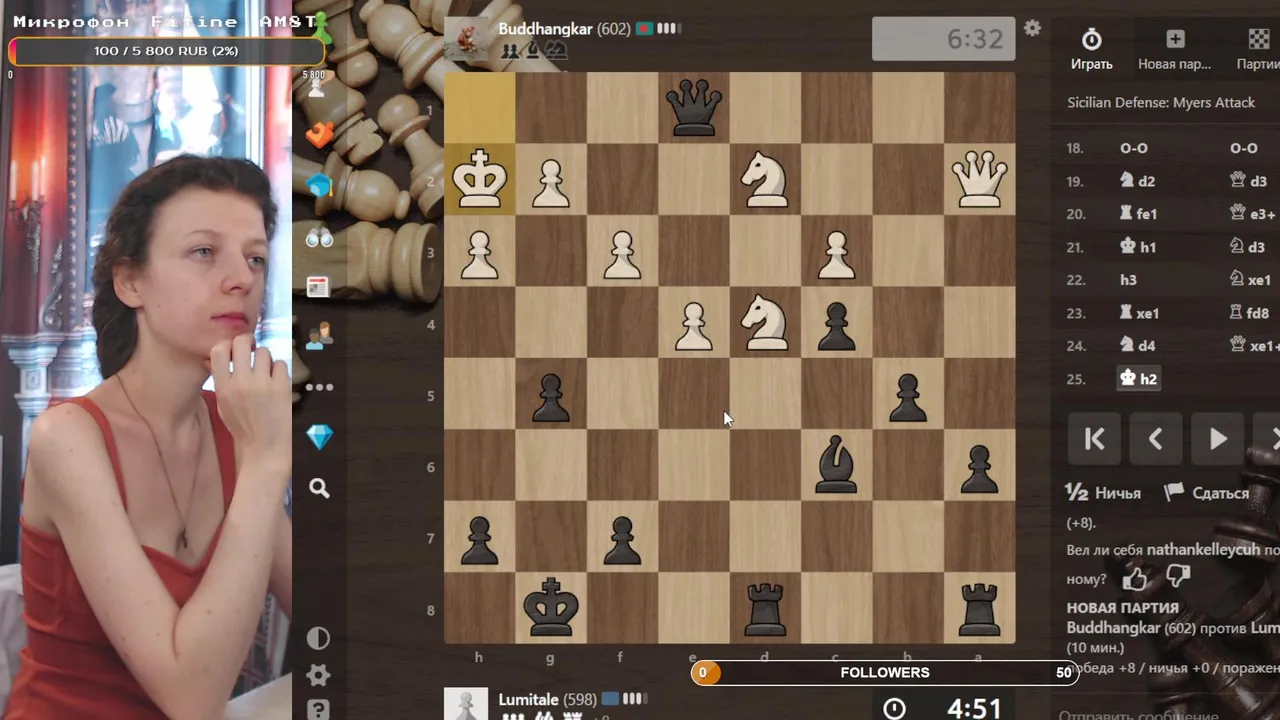This screenshot has height=720, width=1280.
Task: Click the thumbs down icon
Action: pos(1177,576)
